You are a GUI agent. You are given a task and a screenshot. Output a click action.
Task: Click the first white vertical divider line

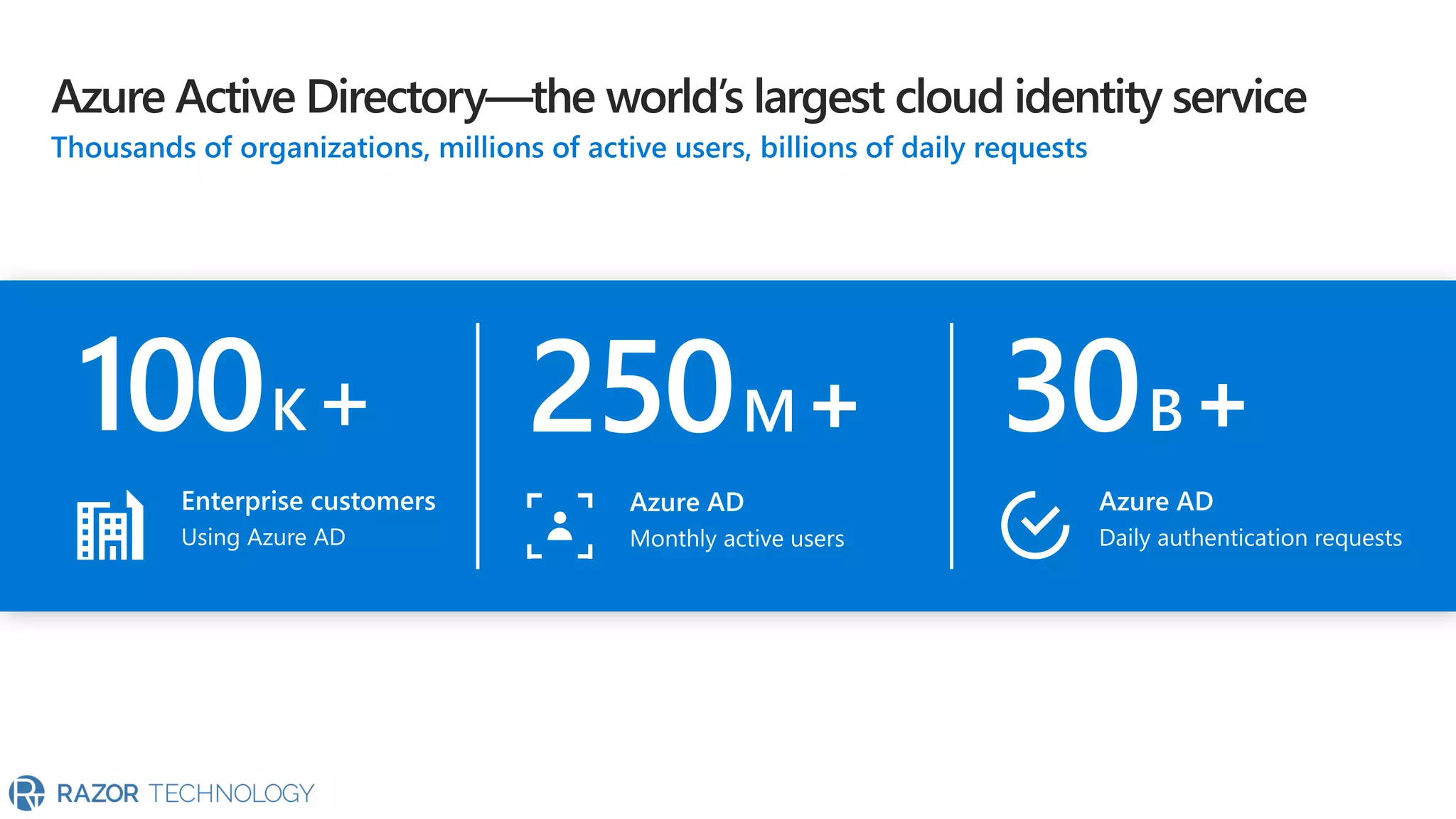click(478, 446)
